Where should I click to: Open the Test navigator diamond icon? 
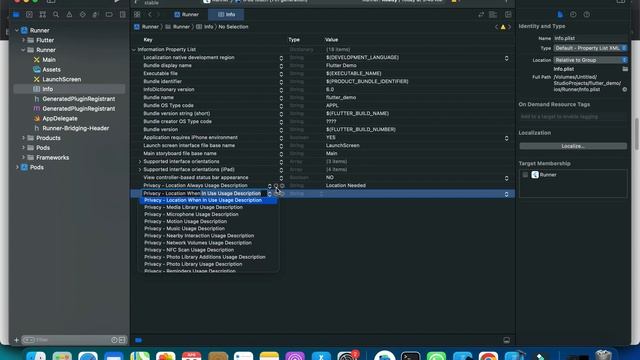click(82, 15)
